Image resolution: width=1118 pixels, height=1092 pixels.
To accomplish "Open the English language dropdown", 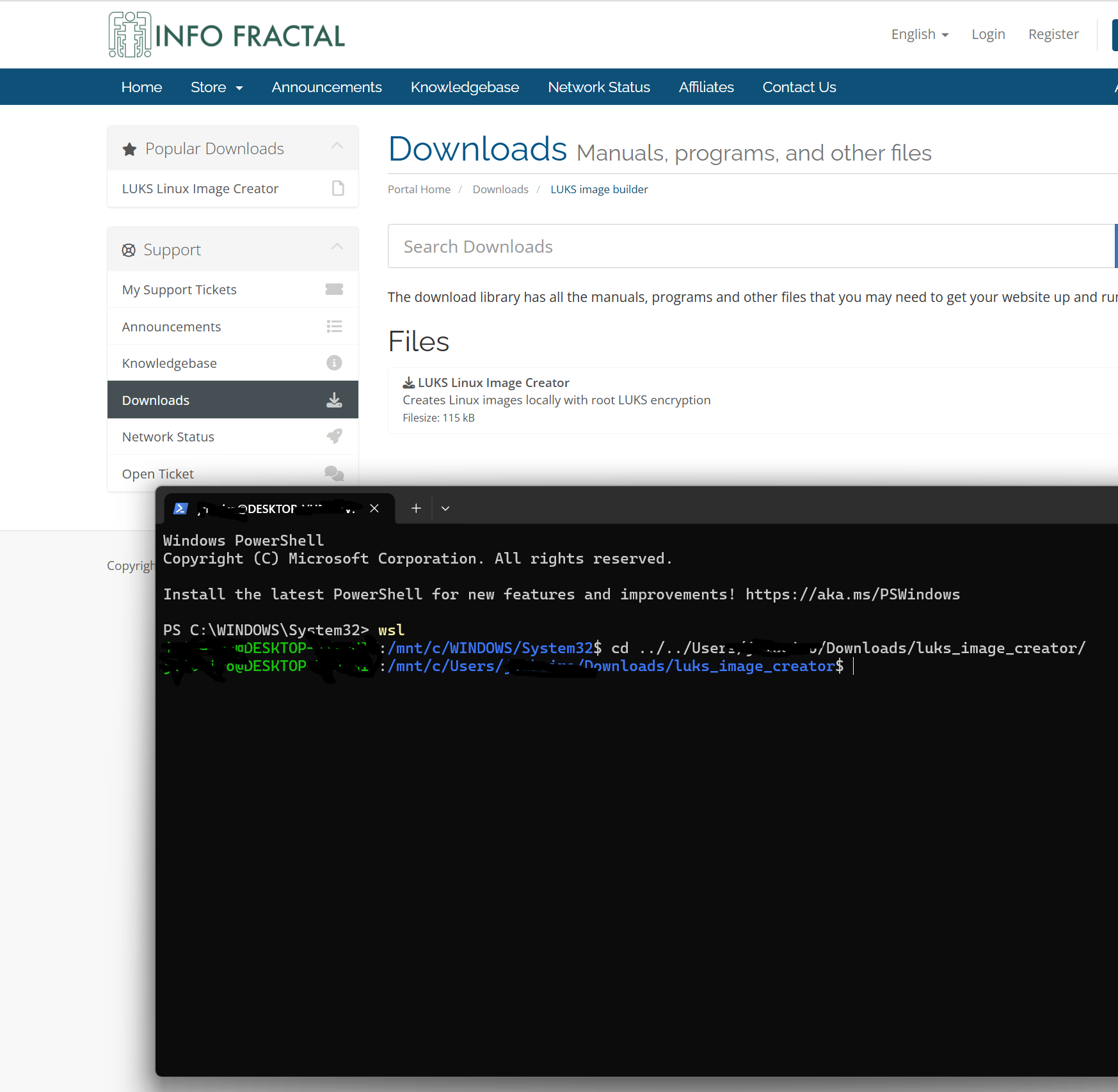I will point(920,35).
